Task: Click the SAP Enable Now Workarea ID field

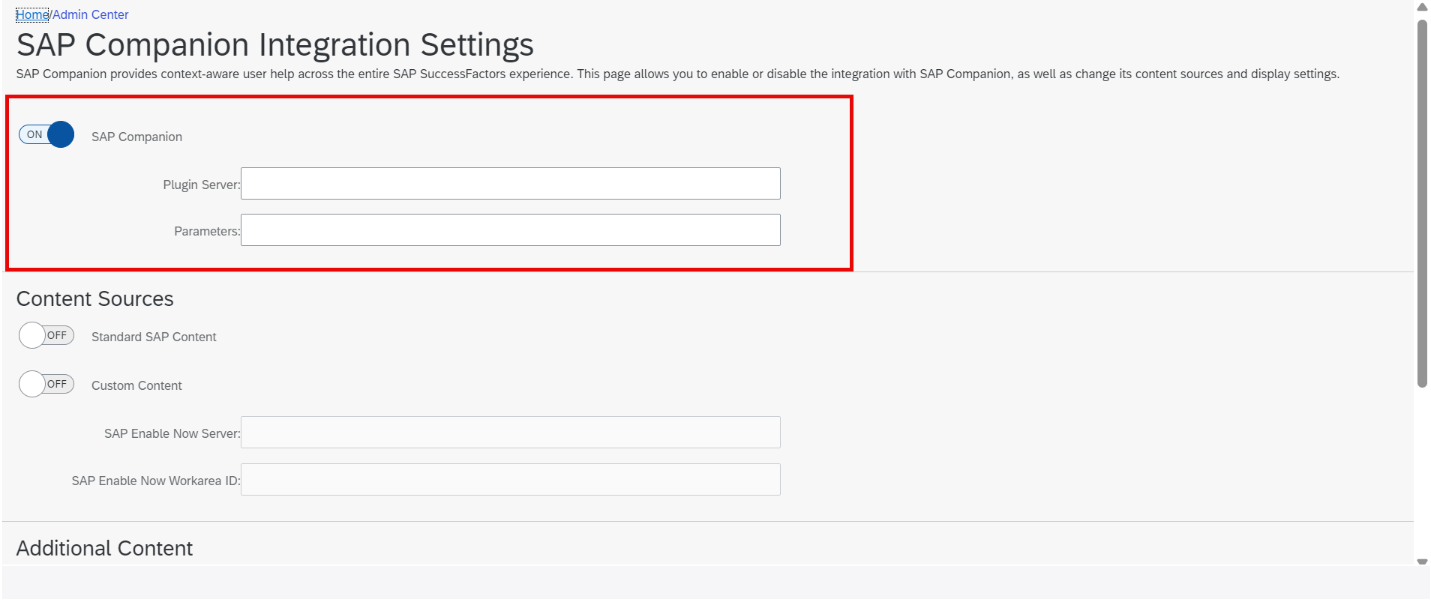Action: pyautogui.click(x=510, y=479)
